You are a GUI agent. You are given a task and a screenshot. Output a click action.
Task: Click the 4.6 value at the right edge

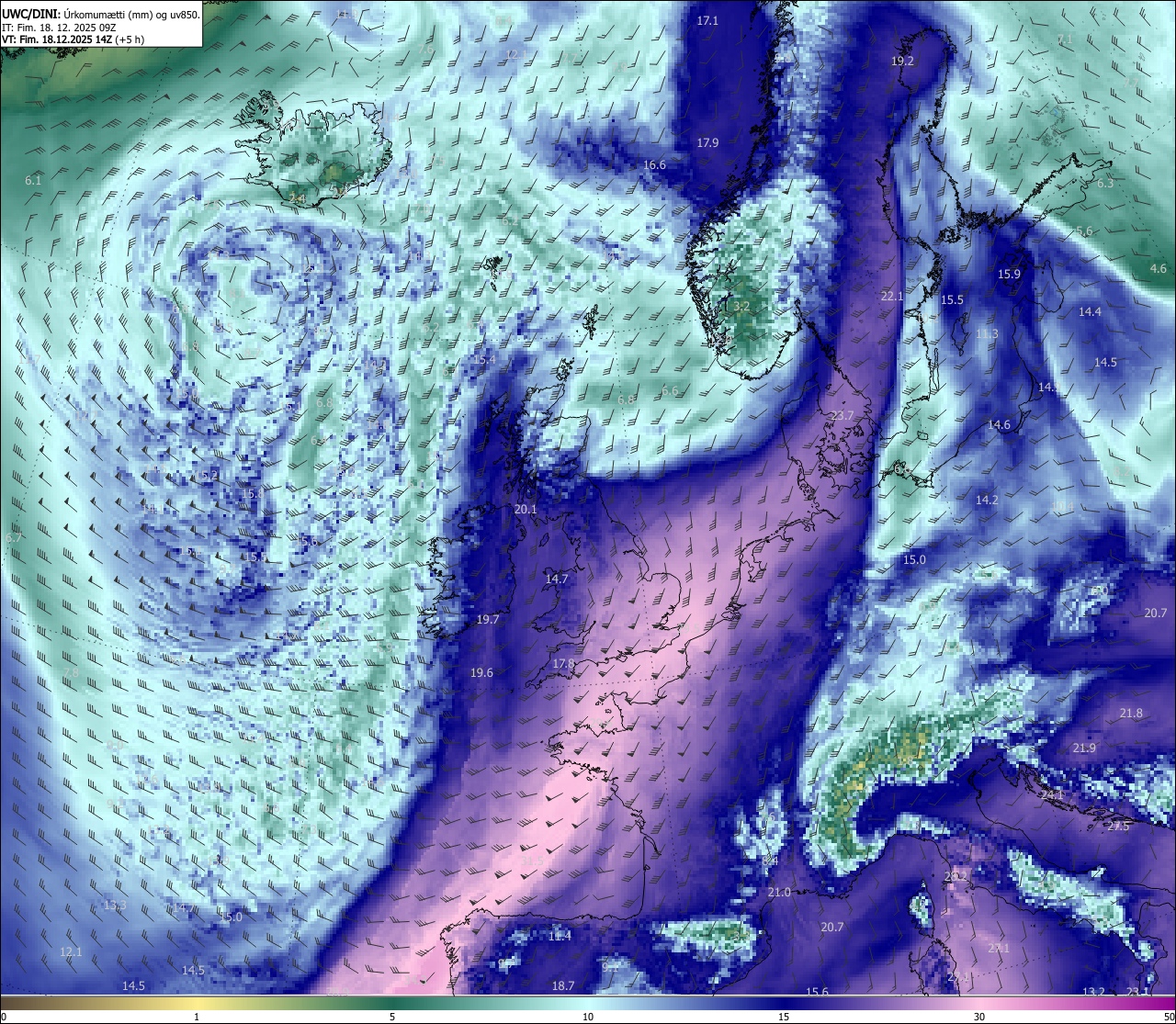[x=1159, y=268]
